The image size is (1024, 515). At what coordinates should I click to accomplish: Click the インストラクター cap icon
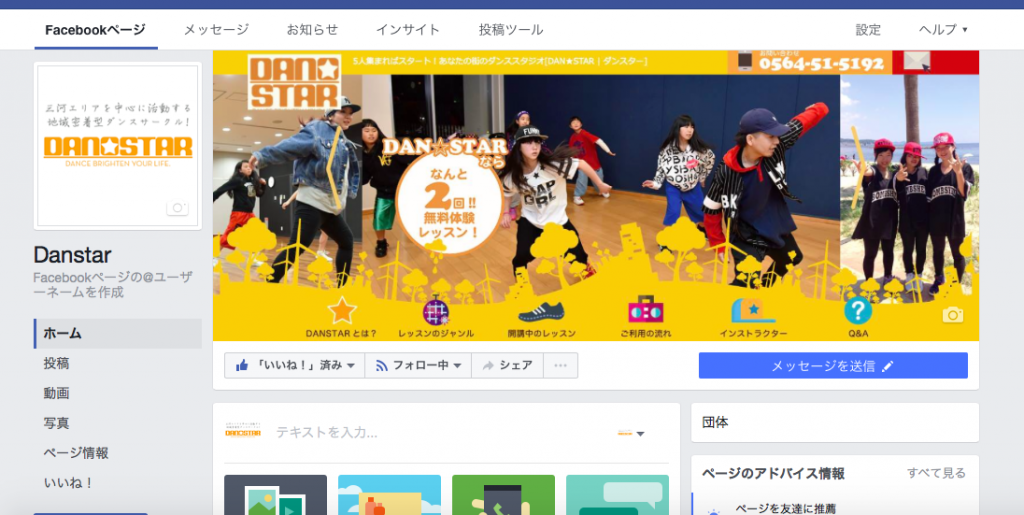click(x=752, y=311)
